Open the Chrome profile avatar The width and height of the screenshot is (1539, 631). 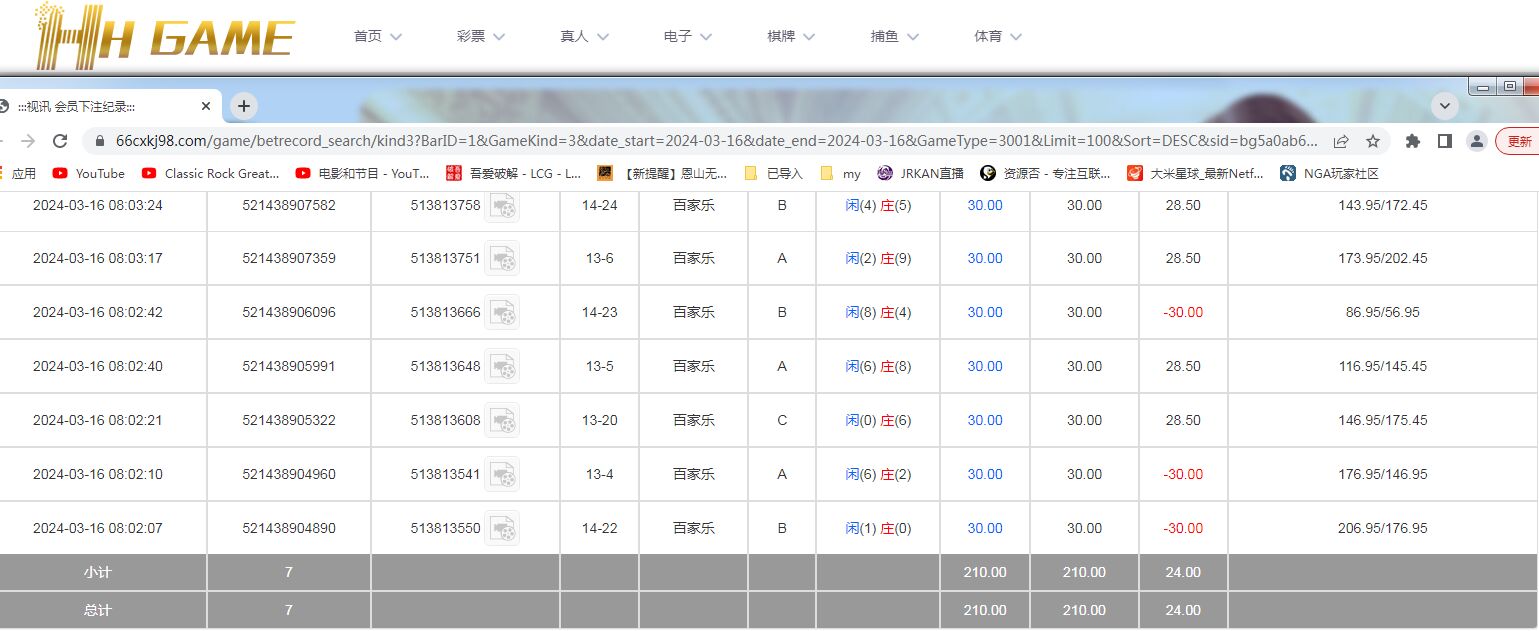pyautogui.click(x=1476, y=141)
